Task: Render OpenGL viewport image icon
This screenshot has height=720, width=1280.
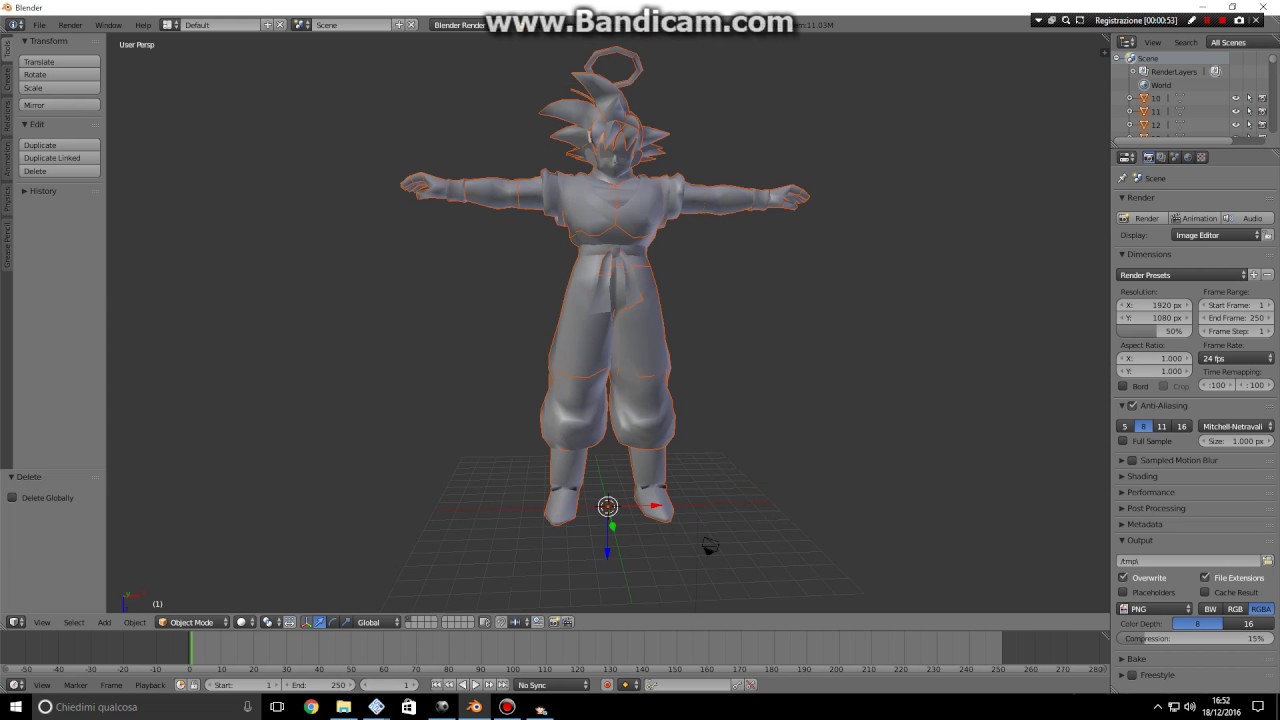Action: 554,622
